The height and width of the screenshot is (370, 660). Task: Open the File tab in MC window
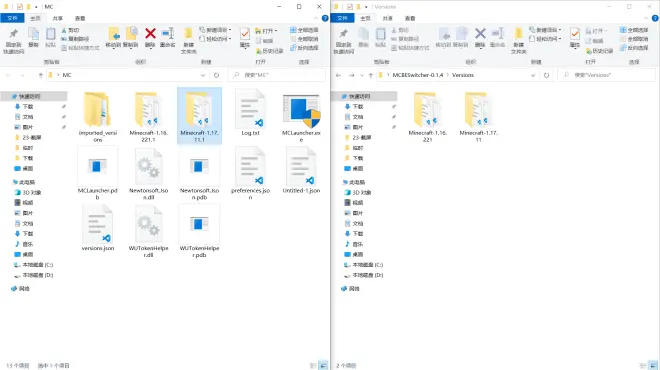coord(12,18)
